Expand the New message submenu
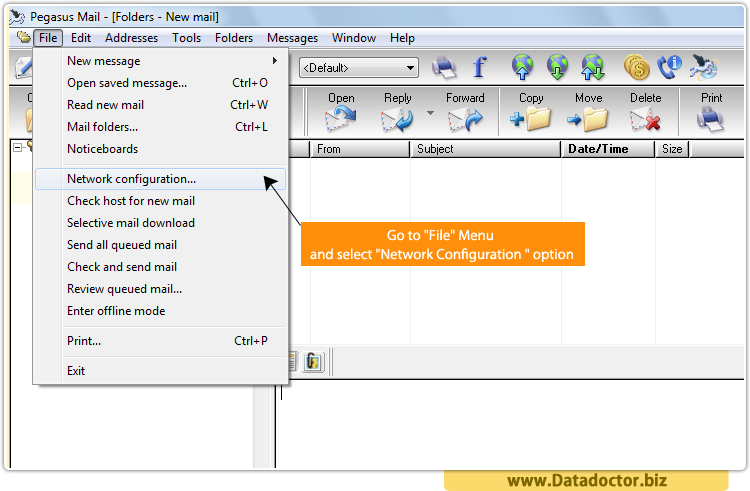 point(161,61)
